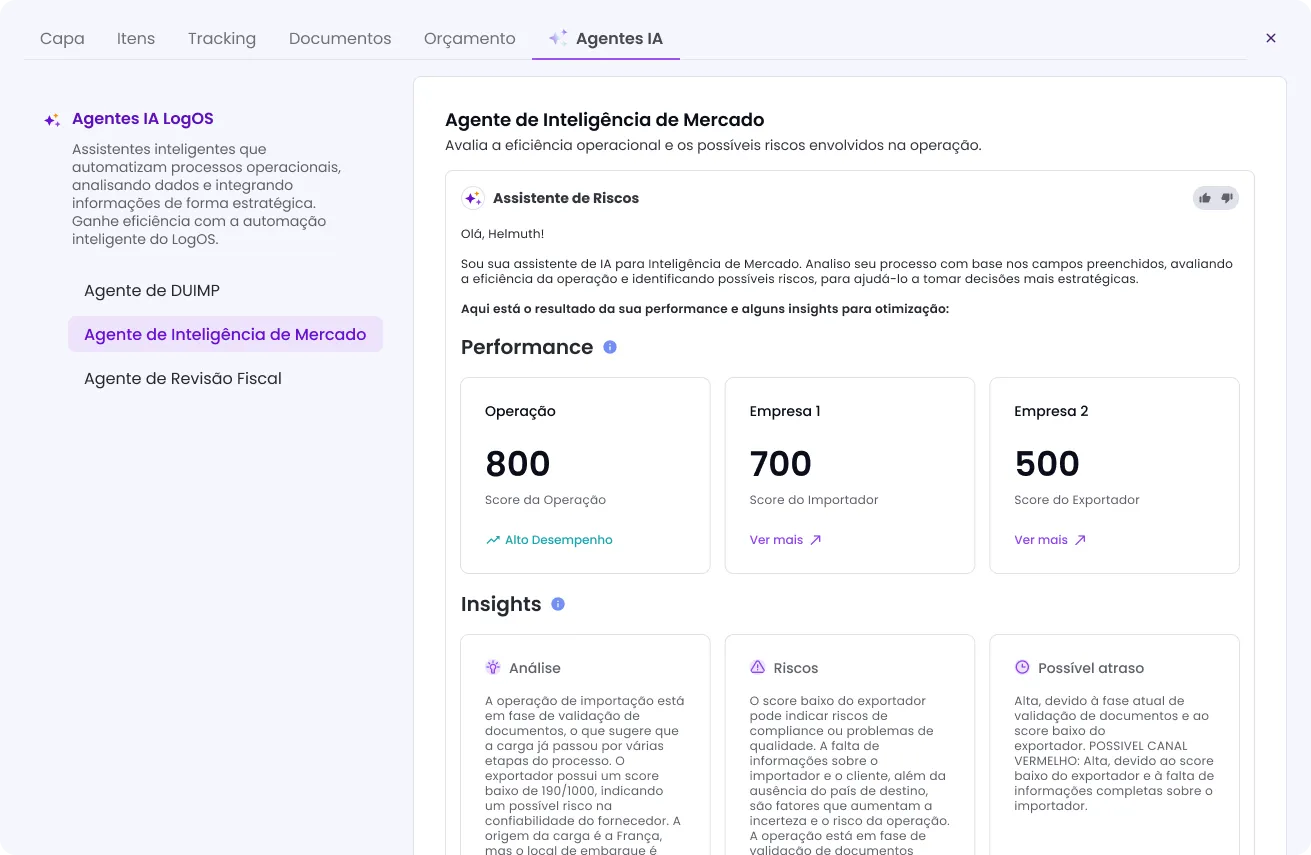Click the Assistente de Riscos sparkle avatar
This screenshot has height=855, width=1311.
pyautogui.click(x=473, y=198)
